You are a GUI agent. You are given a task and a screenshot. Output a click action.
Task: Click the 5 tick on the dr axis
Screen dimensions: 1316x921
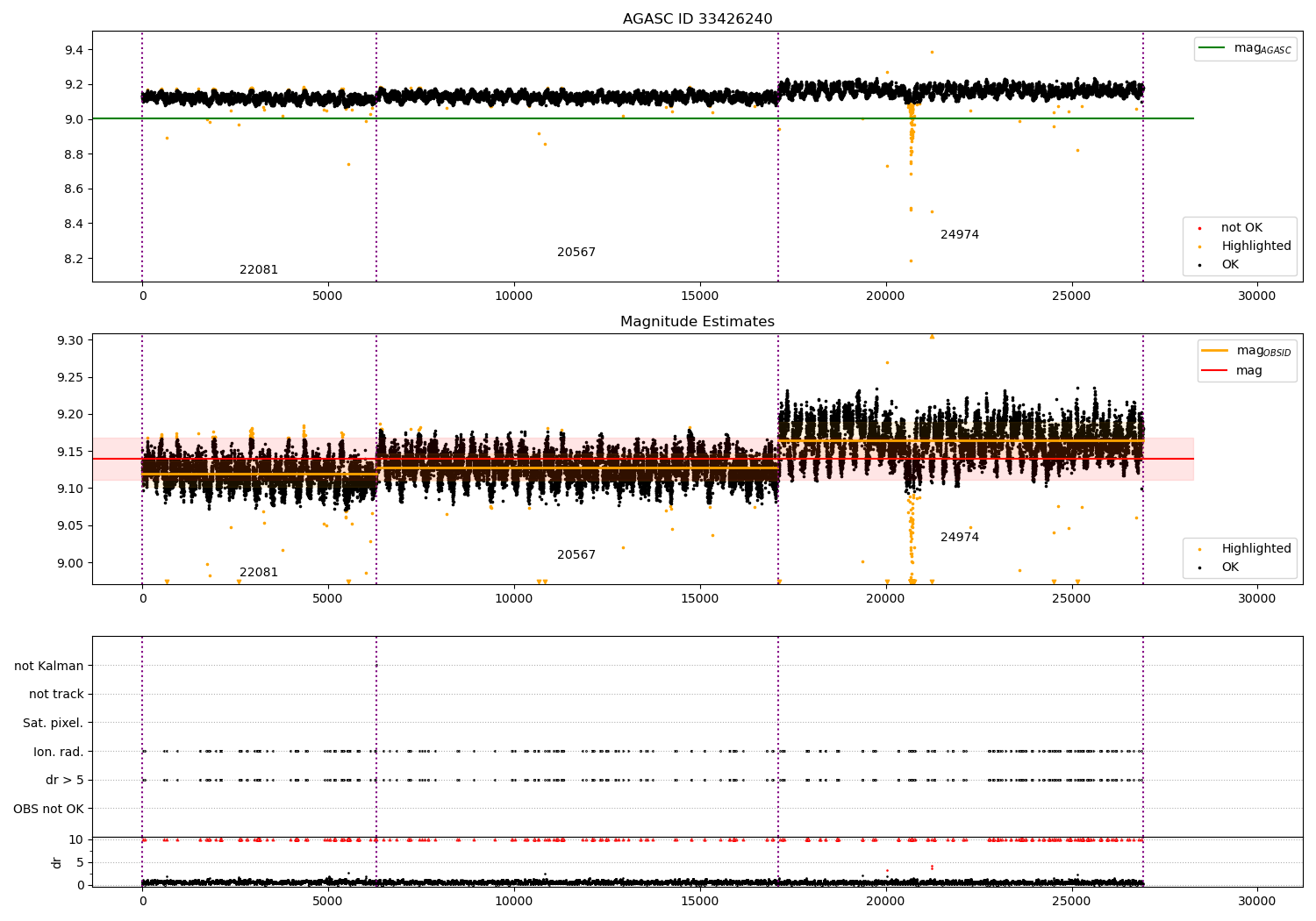click(80, 863)
